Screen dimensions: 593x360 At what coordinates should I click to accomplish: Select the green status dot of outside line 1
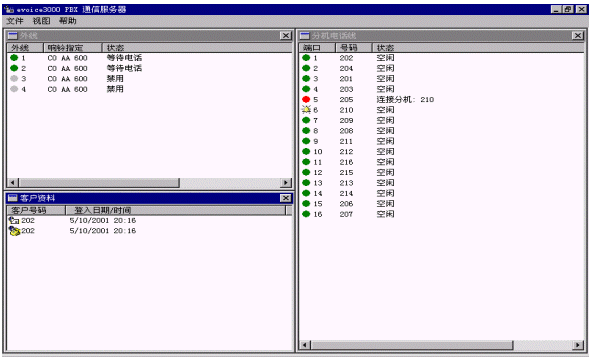(x=14, y=58)
